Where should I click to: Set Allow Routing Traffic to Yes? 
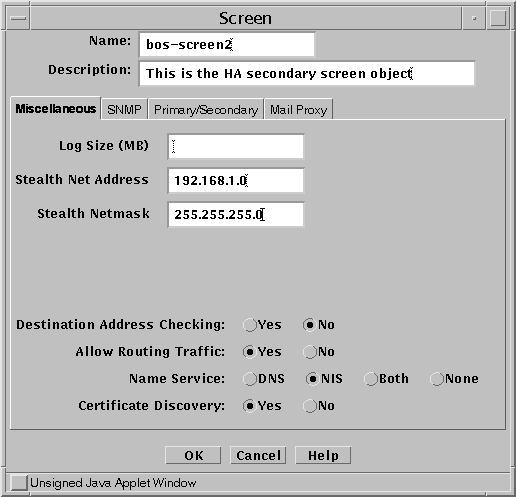pyautogui.click(x=262, y=352)
